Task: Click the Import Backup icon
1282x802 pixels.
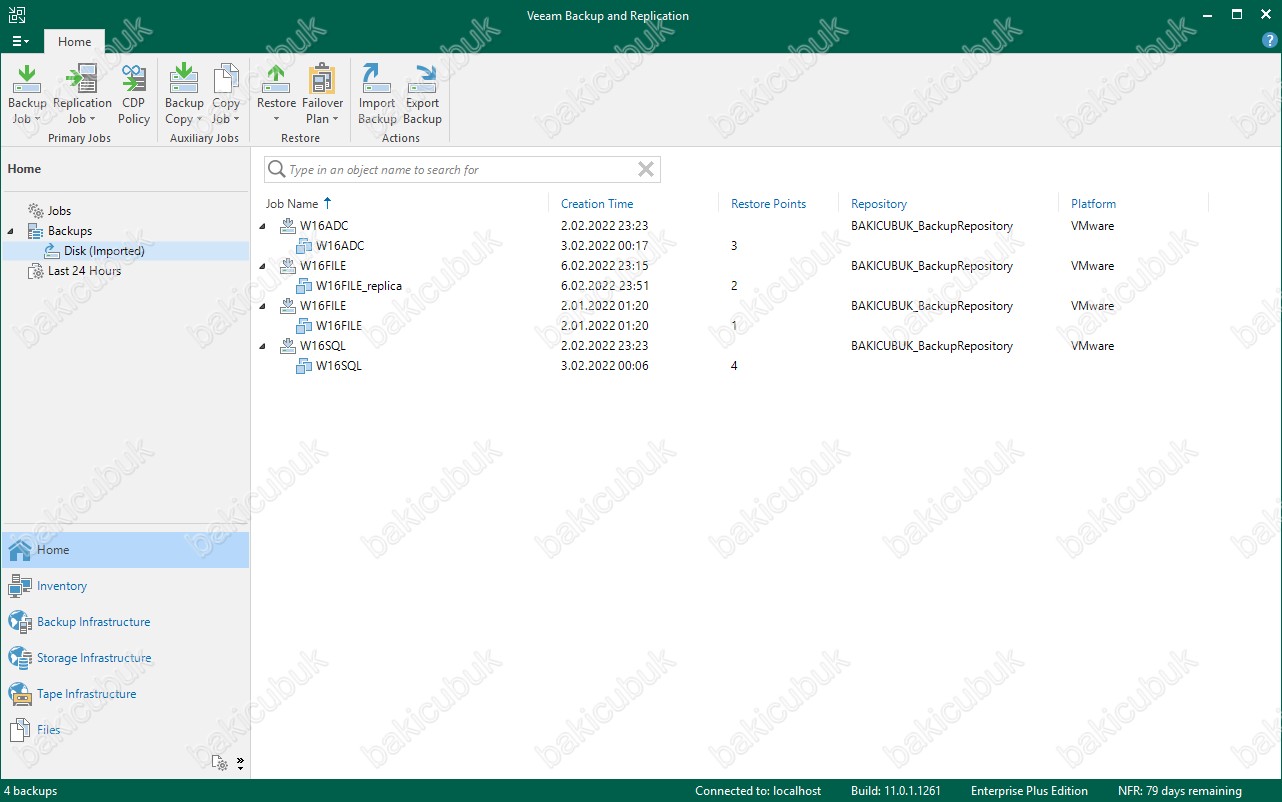Action: click(377, 78)
